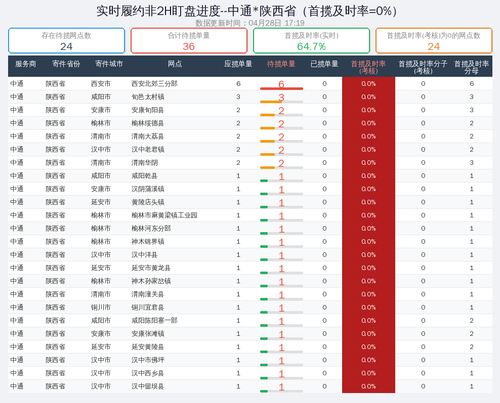Click the 首揽及时率(实时) card showing 64.7%
This screenshot has height=403, width=500.
(311, 41)
